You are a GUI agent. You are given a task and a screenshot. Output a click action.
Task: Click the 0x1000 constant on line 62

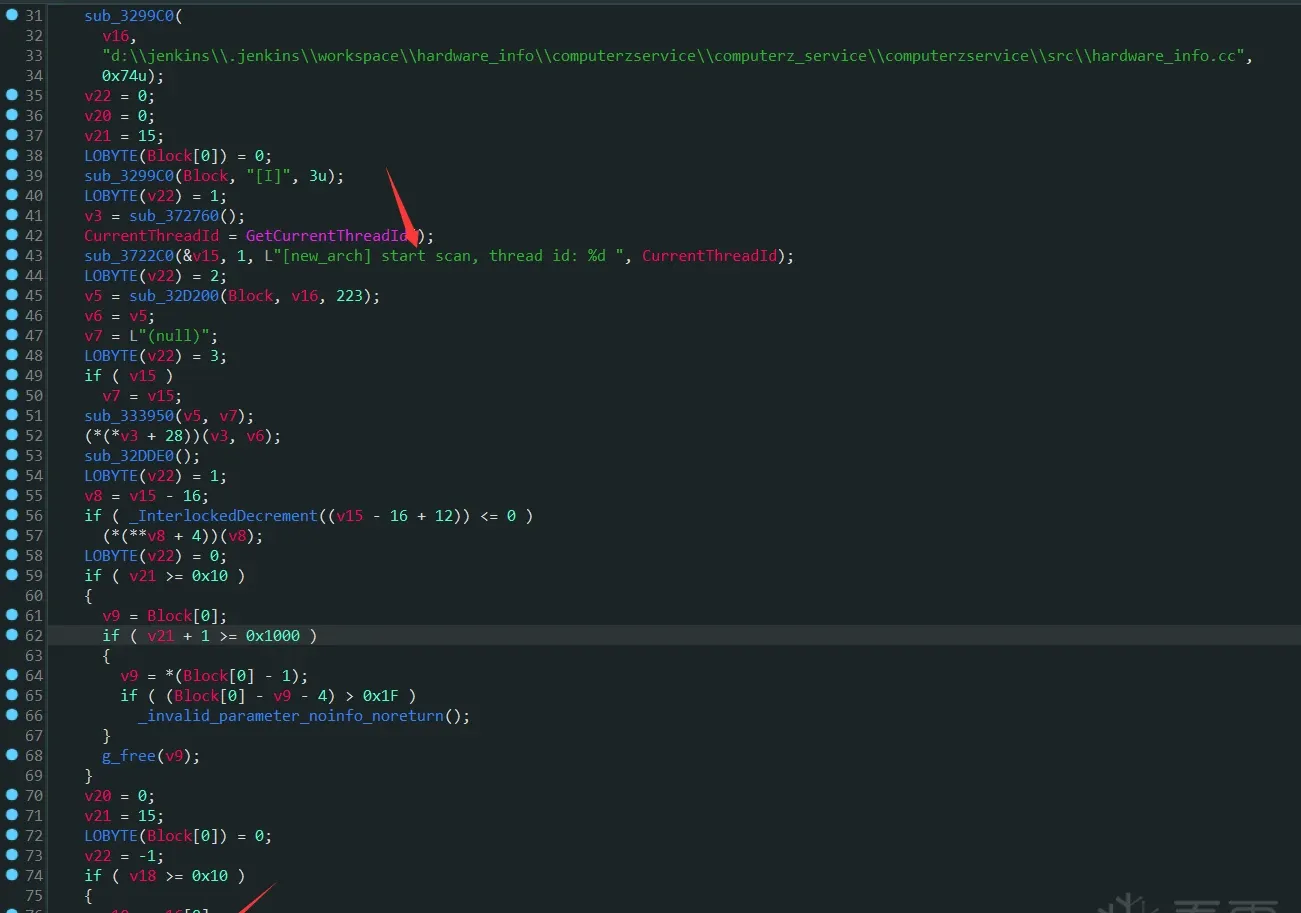click(273, 635)
